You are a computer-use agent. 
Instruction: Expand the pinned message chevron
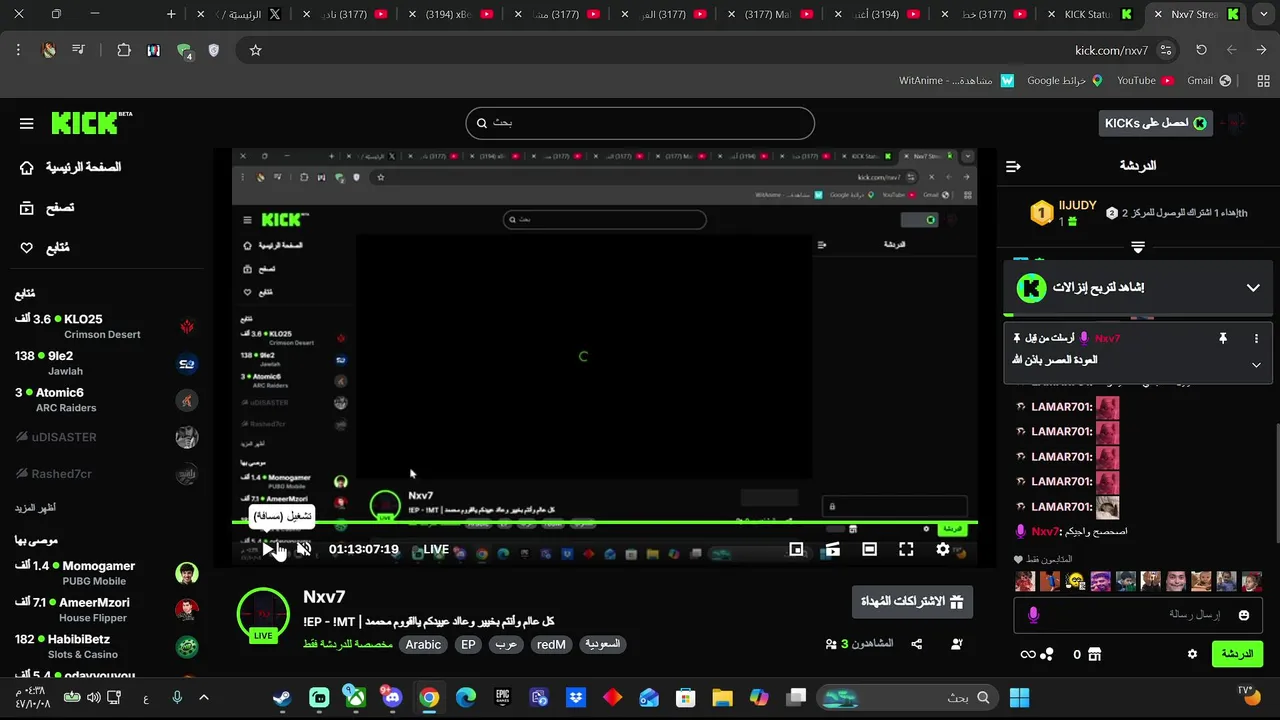coord(1256,365)
